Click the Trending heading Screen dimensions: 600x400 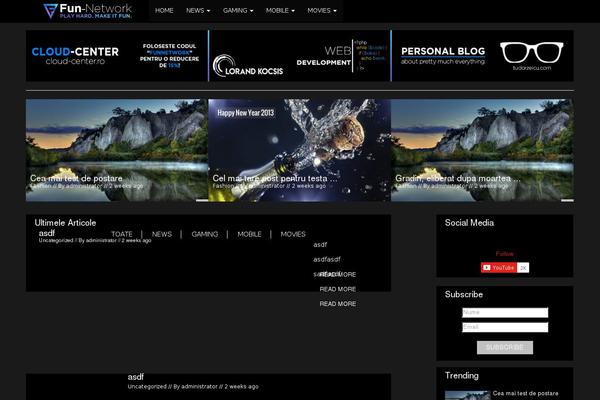click(x=461, y=376)
